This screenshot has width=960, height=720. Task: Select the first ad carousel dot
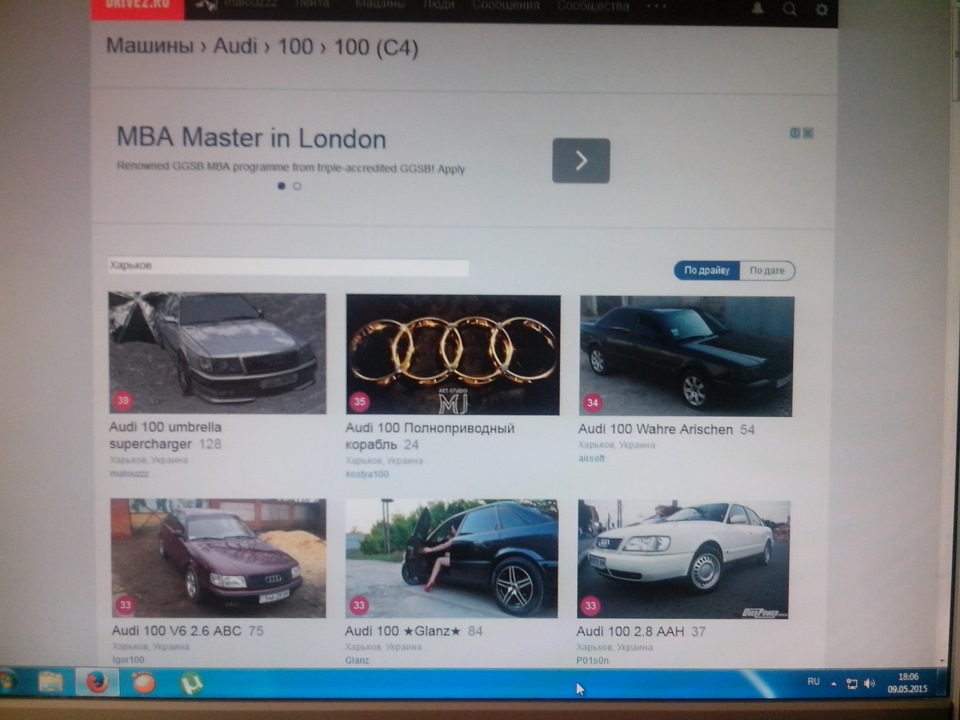tap(282, 186)
